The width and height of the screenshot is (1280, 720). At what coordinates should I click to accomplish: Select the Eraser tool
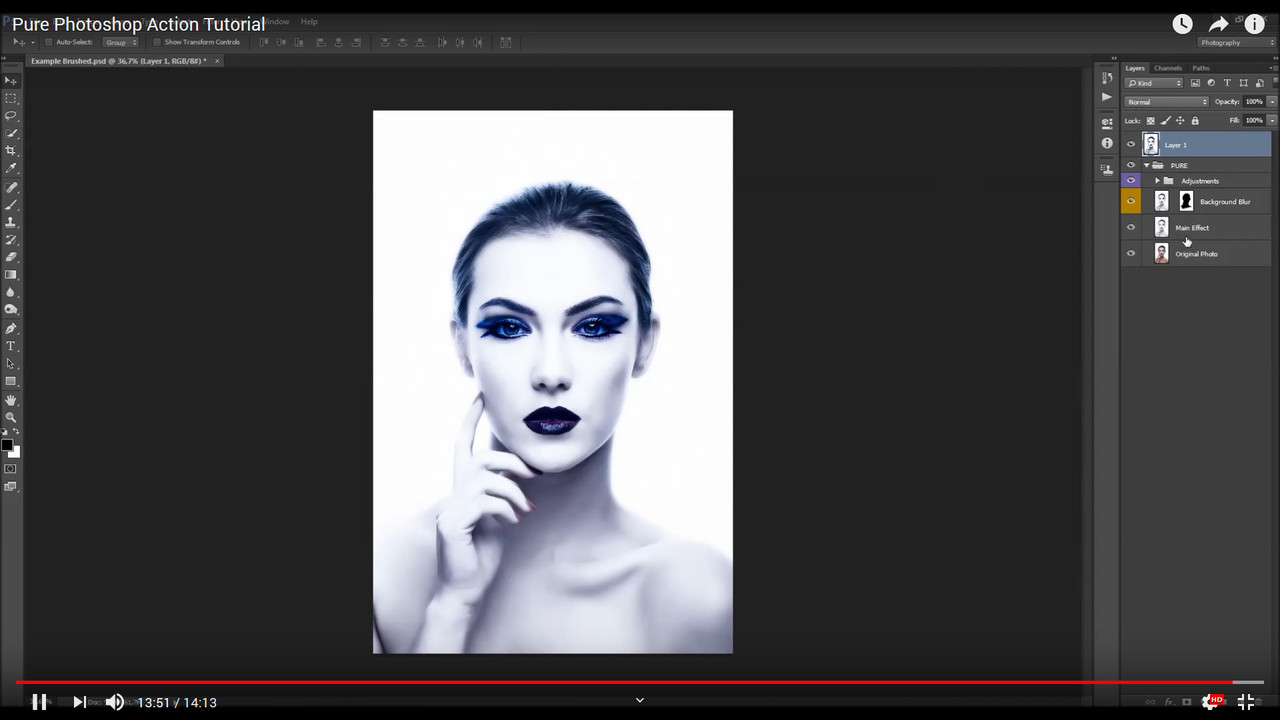point(11,257)
